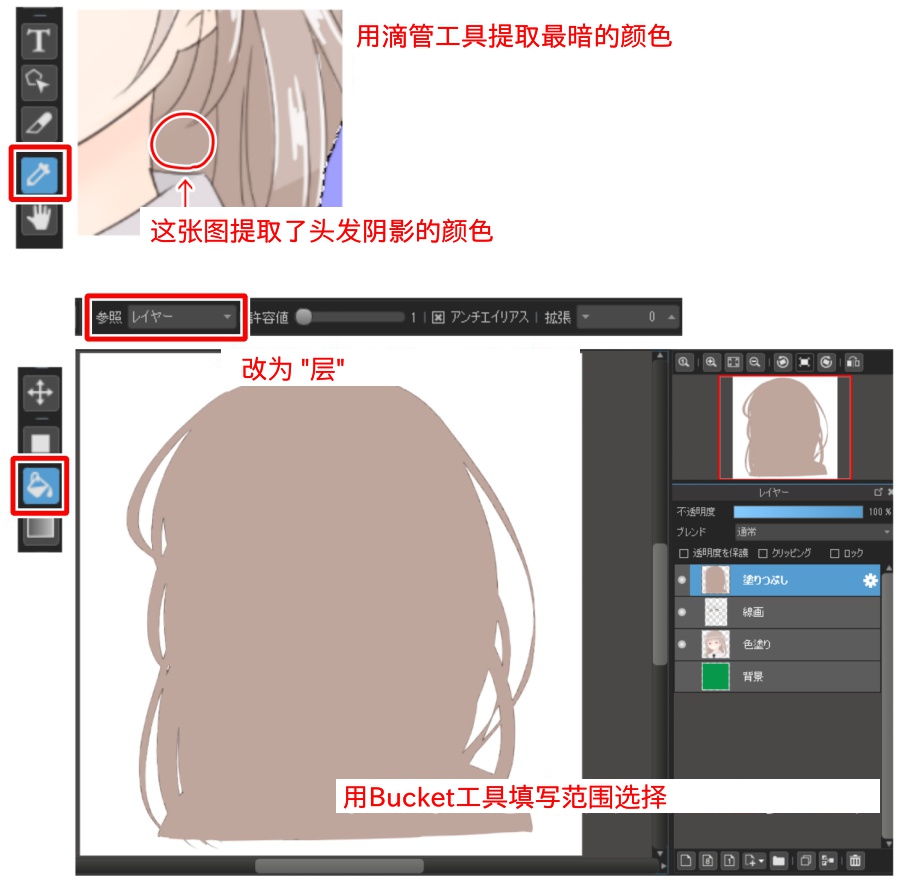Image resolution: width=900 pixels, height=882 pixels.
Task: Select the Fill rectangle tool
Action: coord(40,442)
